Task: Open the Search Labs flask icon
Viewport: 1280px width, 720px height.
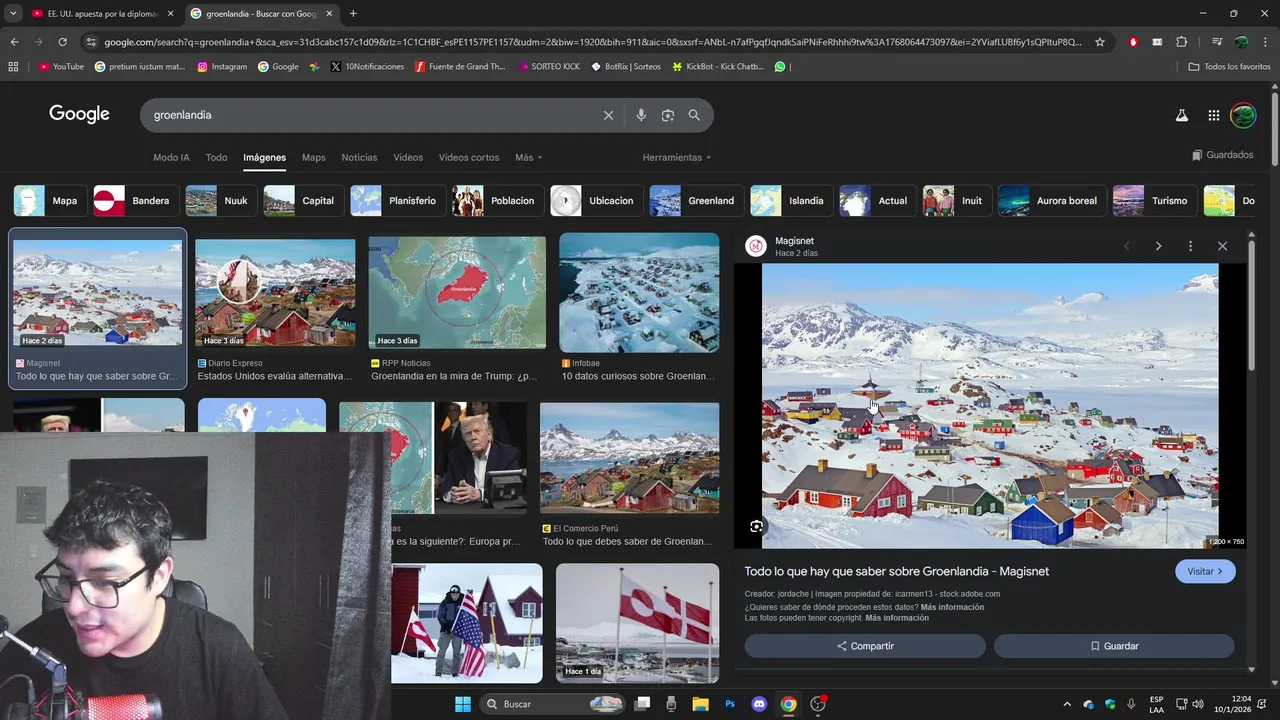Action: (1181, 115)
